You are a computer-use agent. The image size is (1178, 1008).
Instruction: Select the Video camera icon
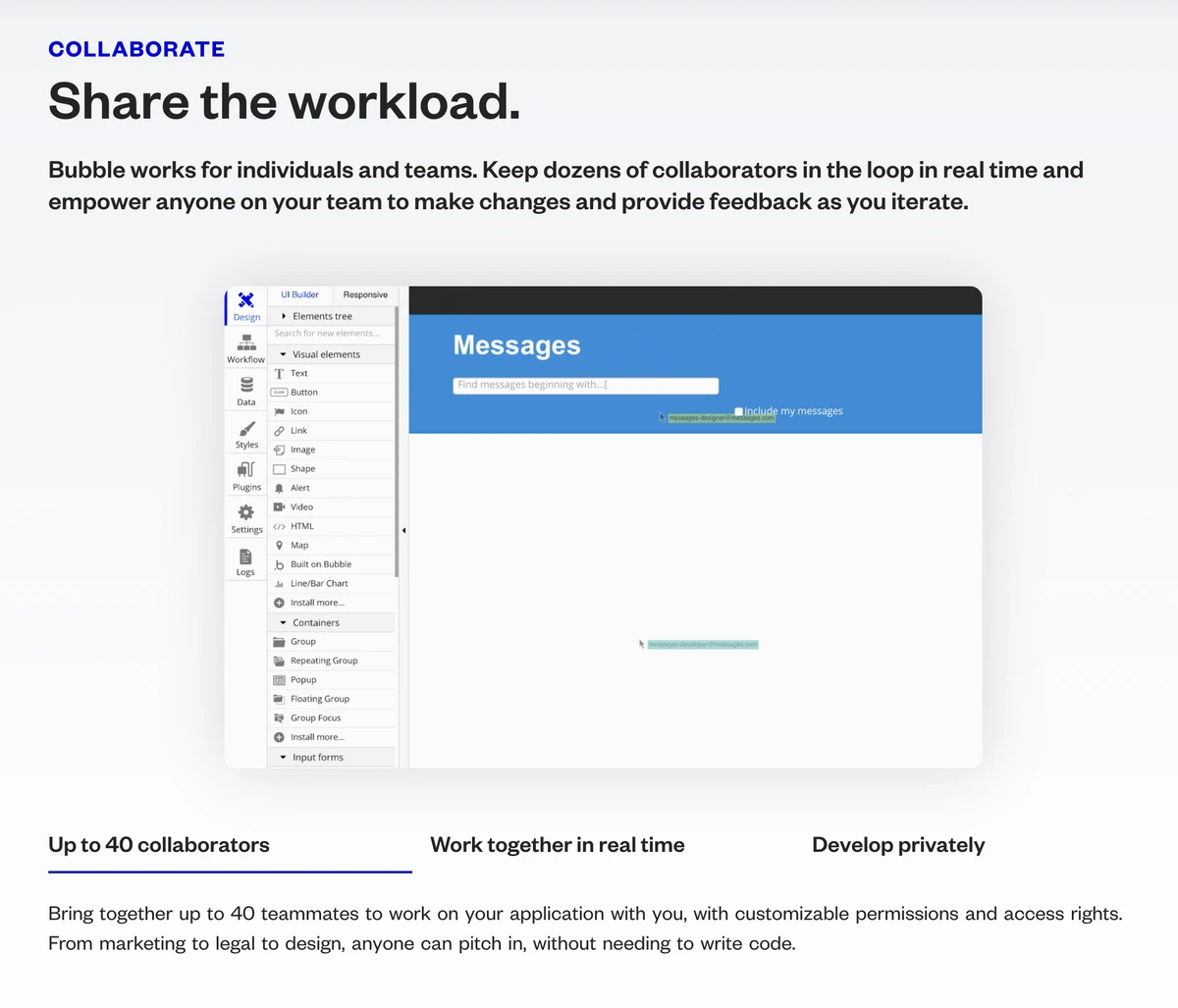coord(279,507)
